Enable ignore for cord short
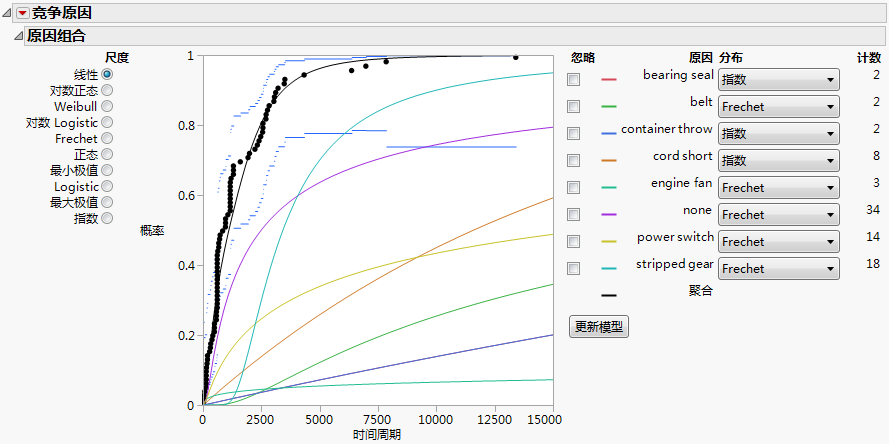The width and height of the screenshot is (889, 444). (x=574, y=160)
